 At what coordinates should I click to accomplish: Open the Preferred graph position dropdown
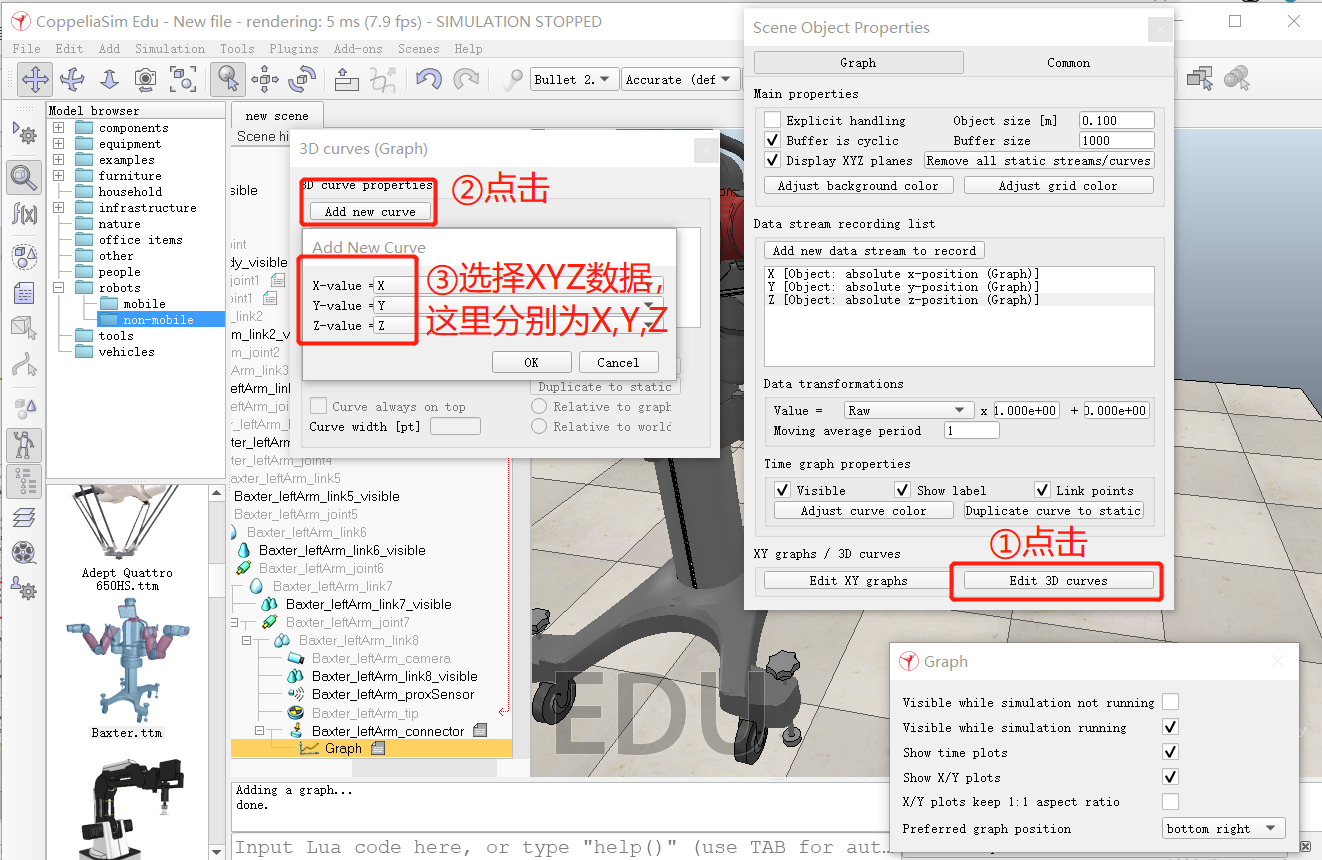tap(1223, 828)
